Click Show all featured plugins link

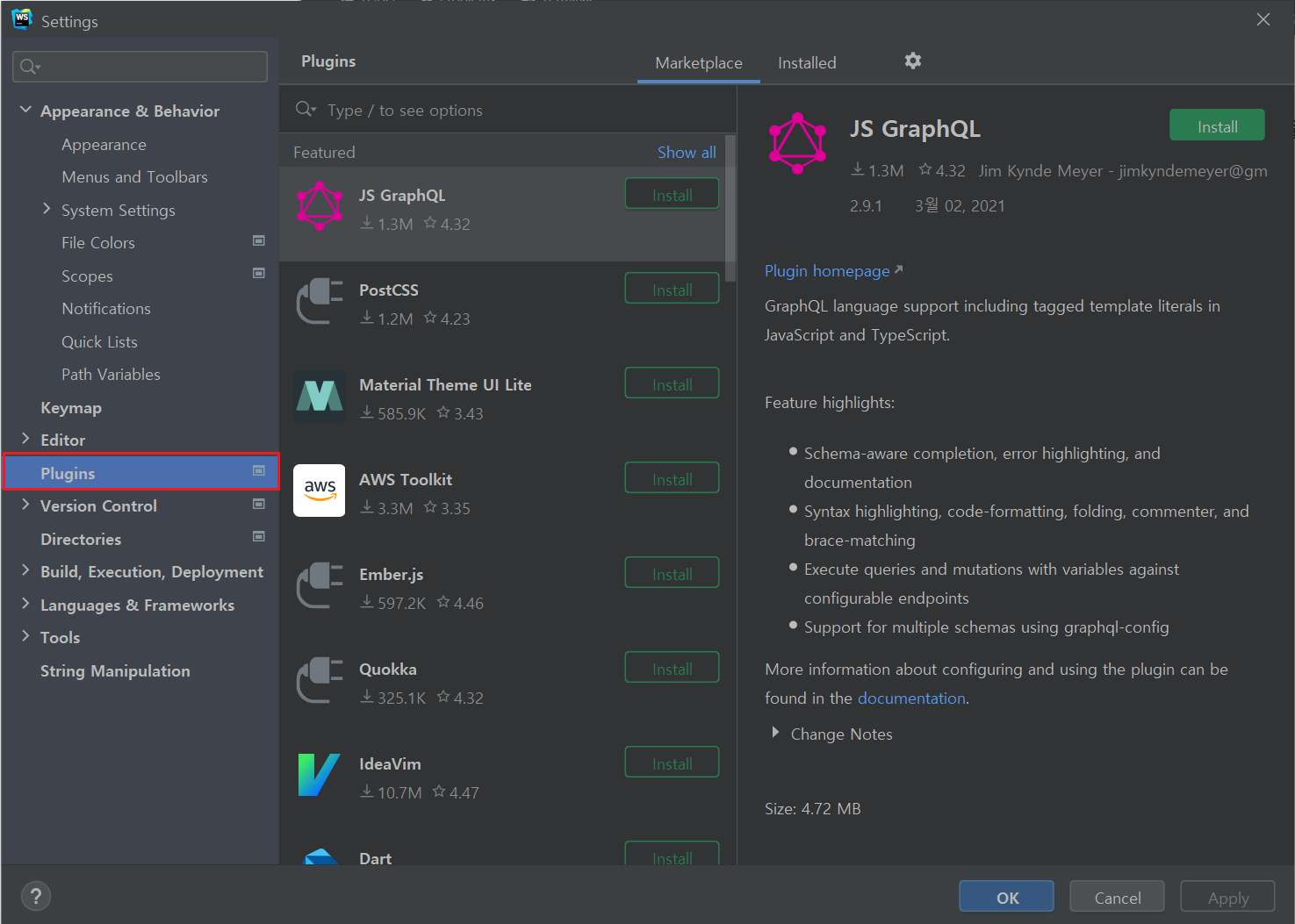click(x=687, y=152)
